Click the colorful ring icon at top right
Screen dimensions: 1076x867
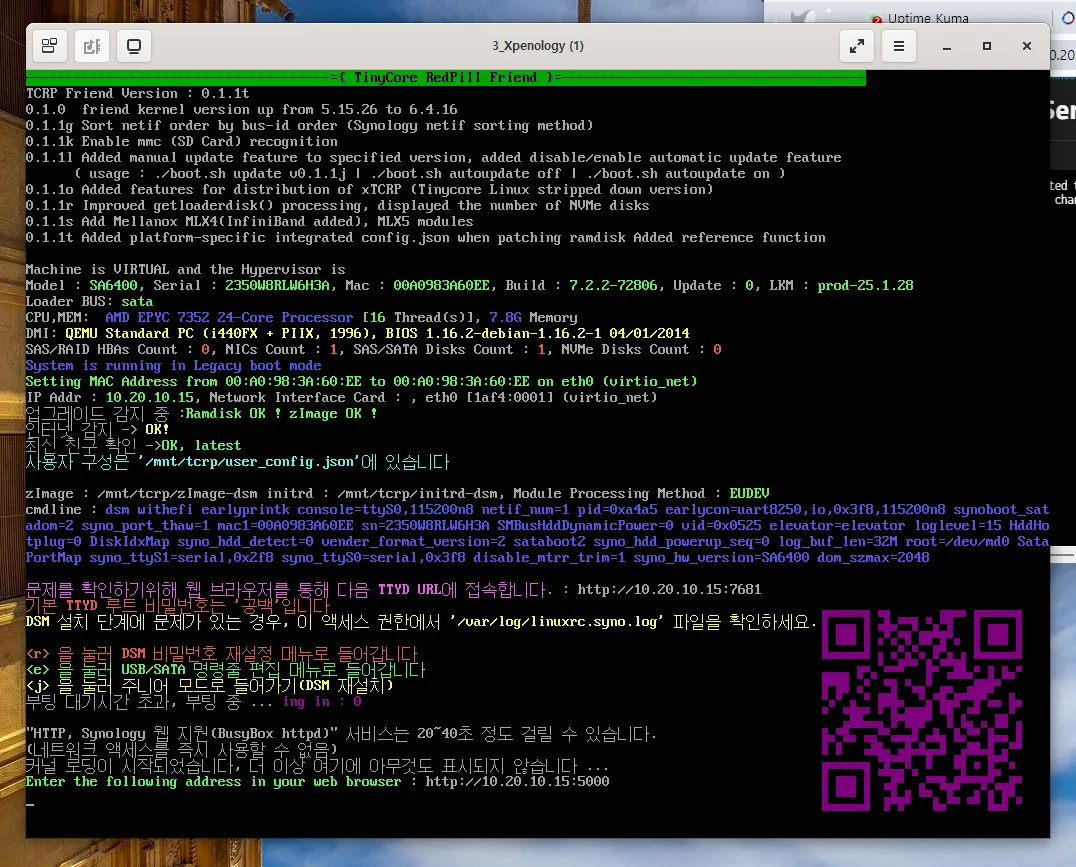1068,18
